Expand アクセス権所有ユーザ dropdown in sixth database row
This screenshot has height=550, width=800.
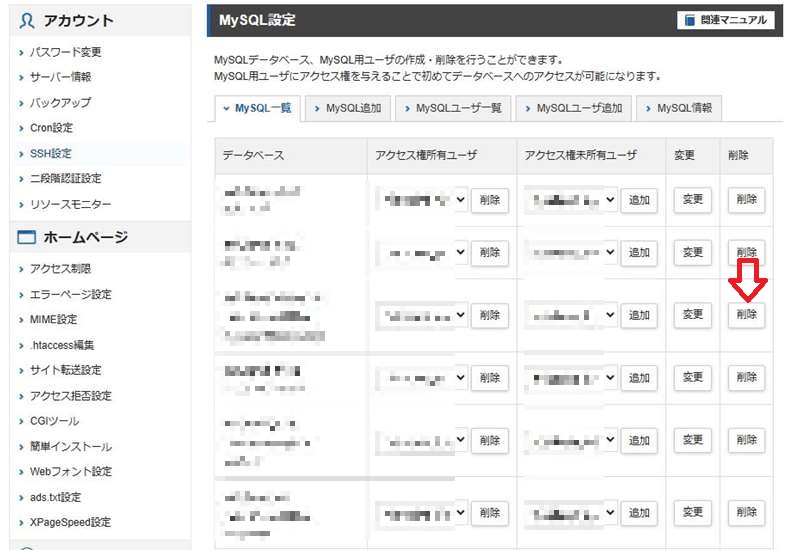coord(422,513)
